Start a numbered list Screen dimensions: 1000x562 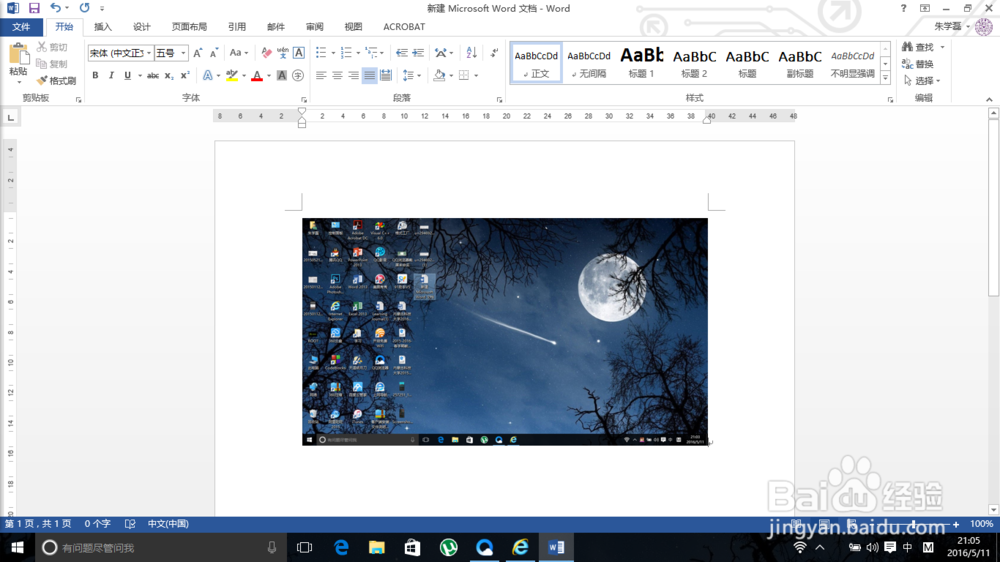point(346,53)
